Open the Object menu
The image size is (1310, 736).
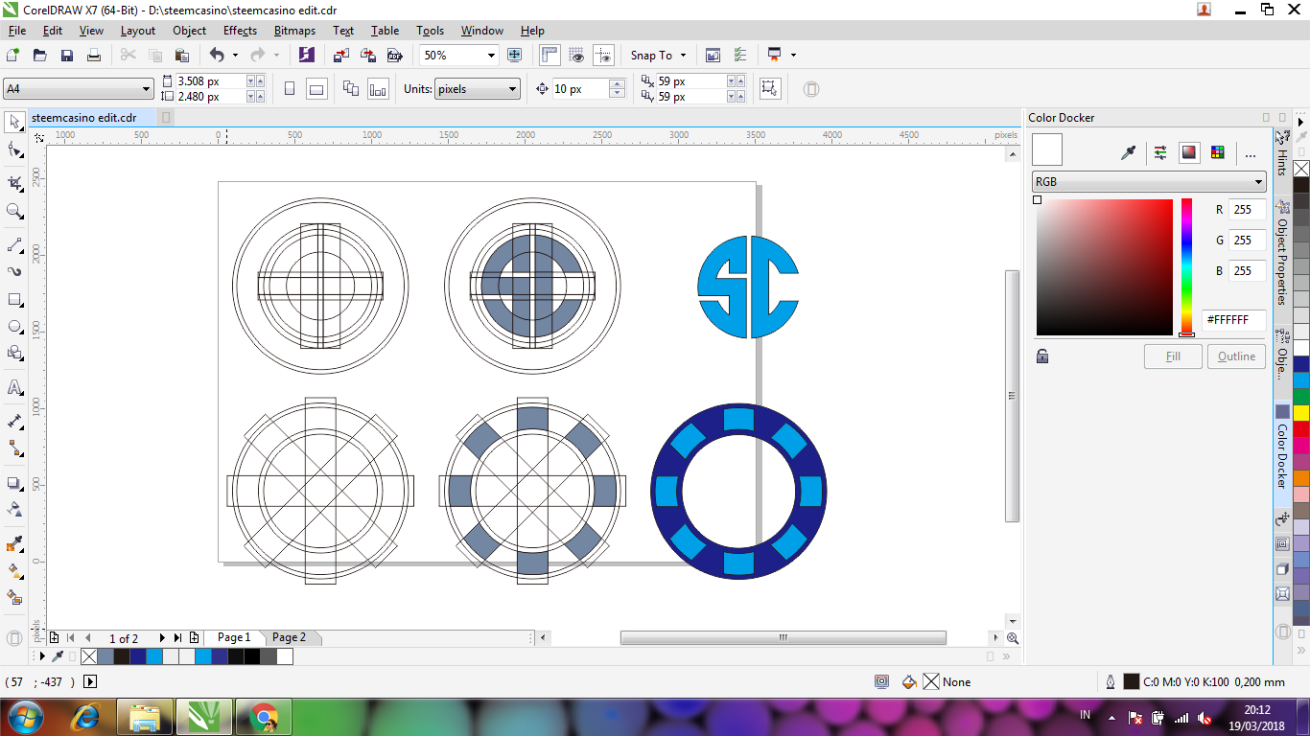click(189, 31)
